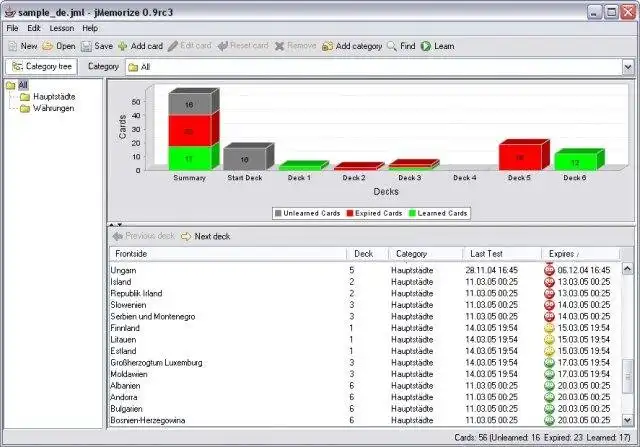The image size is (640, 447).
Task: Click table scrollbar down arrow
Action: pos(627,420)
